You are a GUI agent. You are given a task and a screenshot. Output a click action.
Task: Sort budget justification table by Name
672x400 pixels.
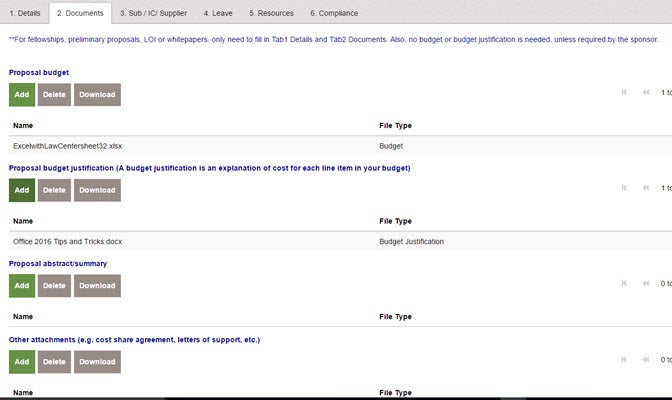pyautogui.click(x=23, y=221)
